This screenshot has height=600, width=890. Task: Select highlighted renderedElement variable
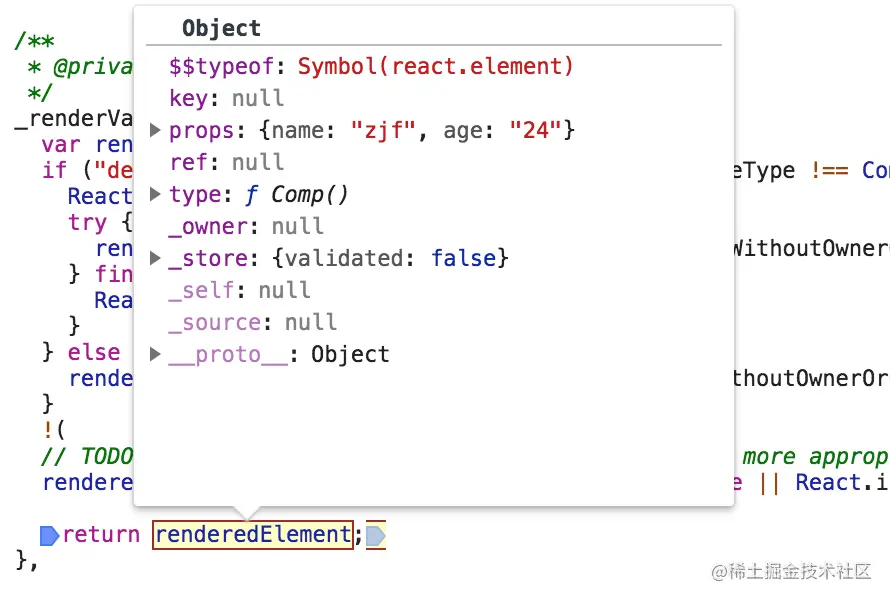point(253,535)
